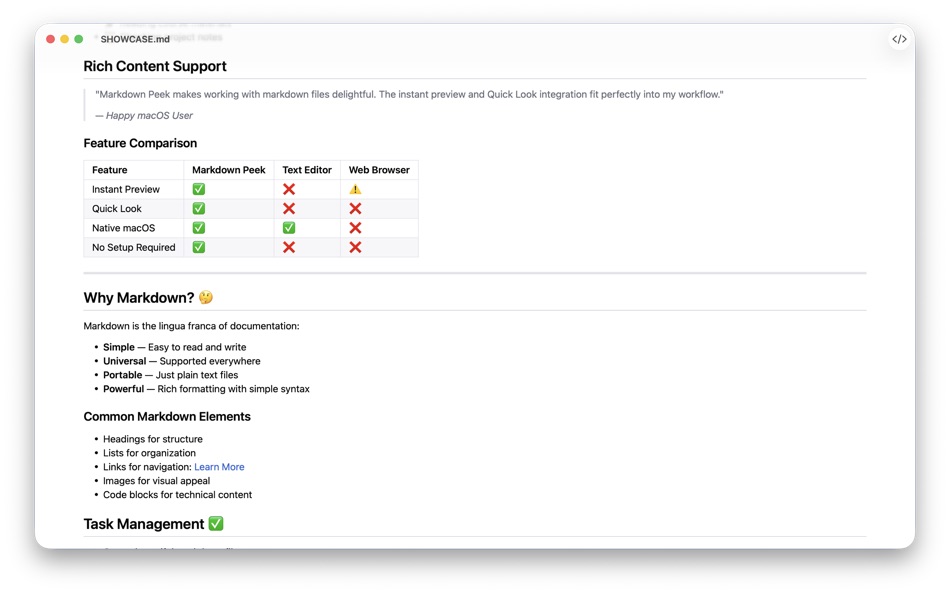The width and height of the screenshot is (950, 594).
Task: Click the Rich Content Support heading
Action: point(155,66)
